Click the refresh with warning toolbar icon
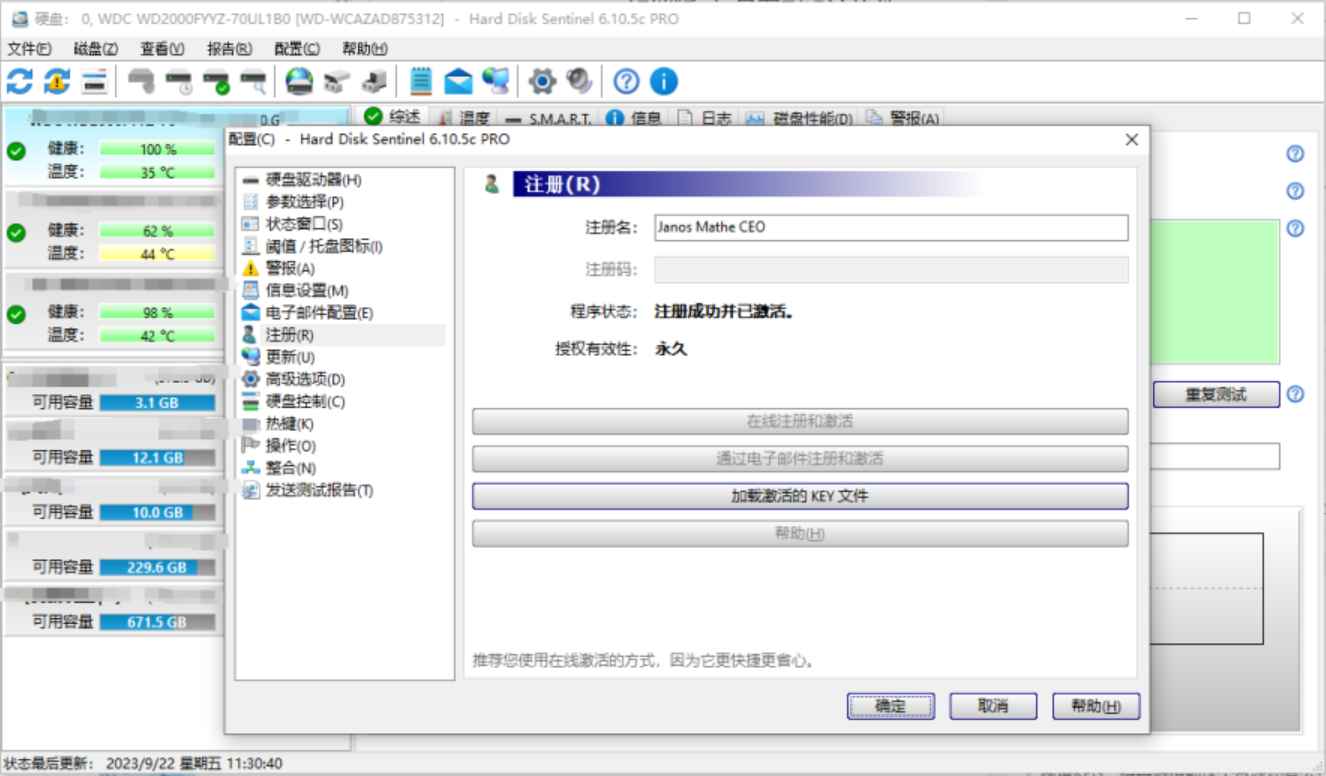The width and height of the screenshot is (1326, 776). (x=55, y=82)
